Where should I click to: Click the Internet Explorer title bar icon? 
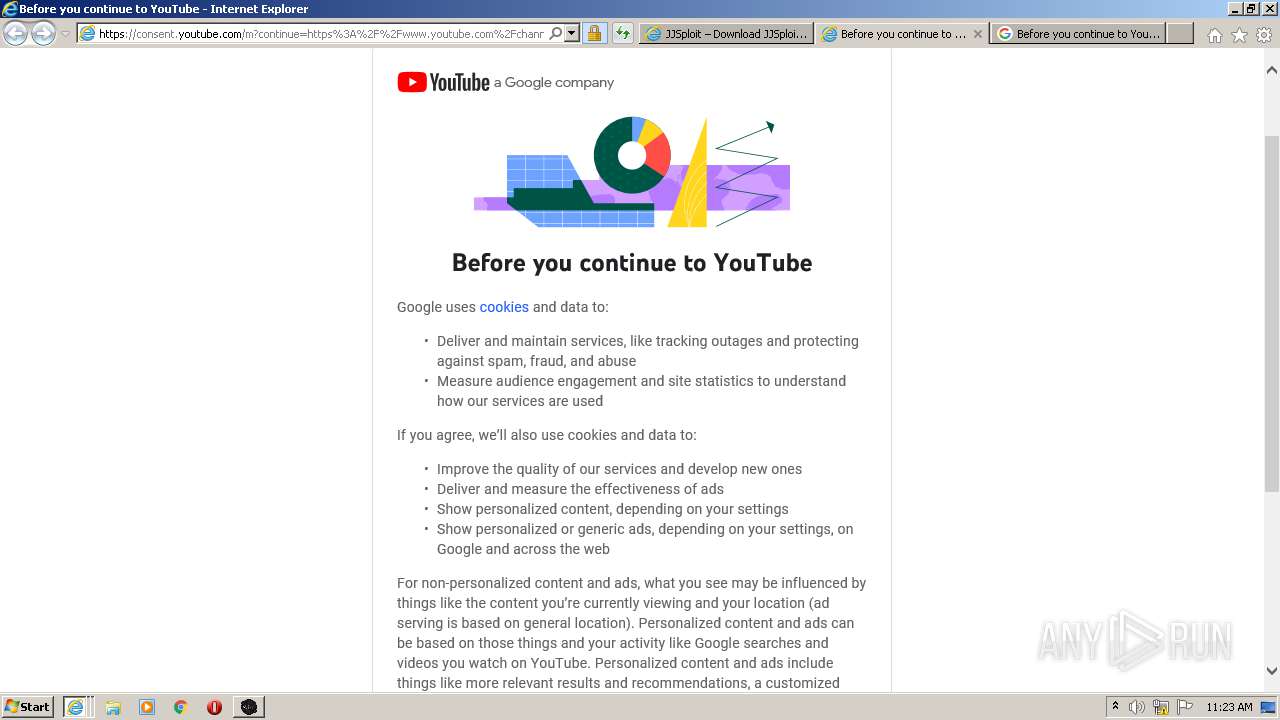click(10, 9)
